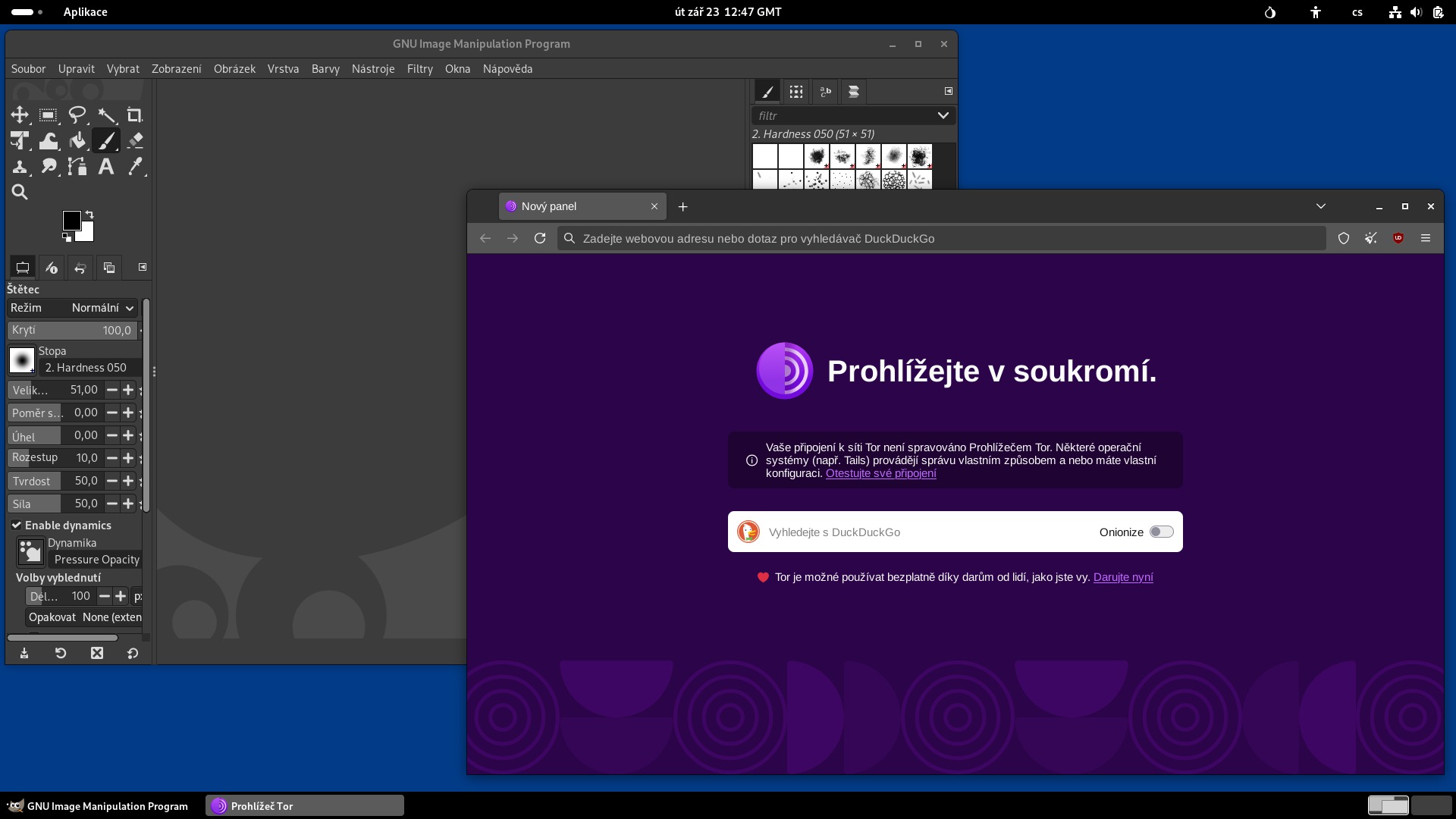Swap foreground and background colors
This screenshot has height=819, width=1456.
pyautogui.click(x=89, y=215)
